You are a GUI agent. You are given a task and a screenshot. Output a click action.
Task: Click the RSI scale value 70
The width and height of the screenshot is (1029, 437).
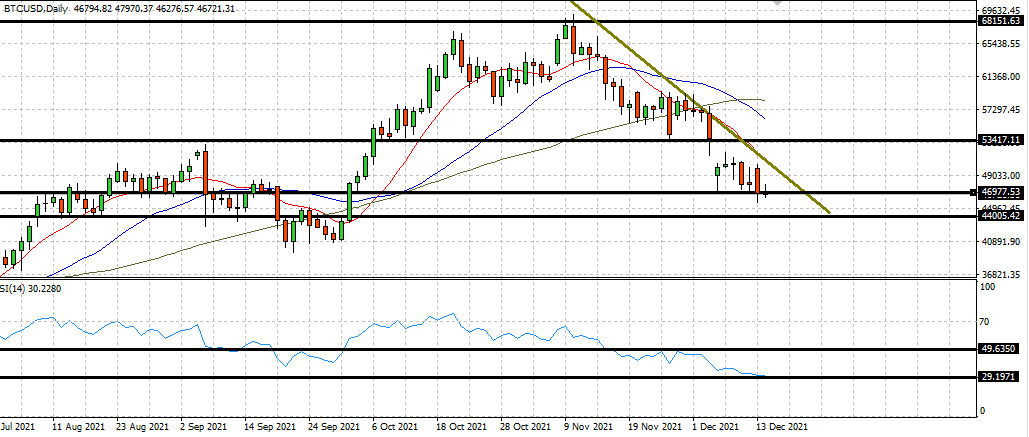[x=986, y=322]
